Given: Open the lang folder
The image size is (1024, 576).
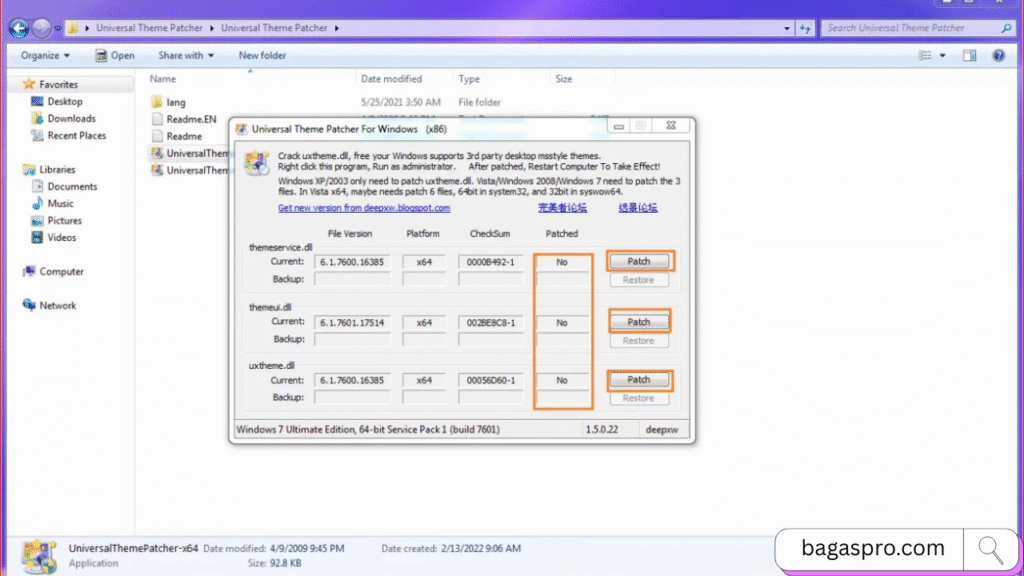Looking at the screenshot, I should (x=175, y=102).
